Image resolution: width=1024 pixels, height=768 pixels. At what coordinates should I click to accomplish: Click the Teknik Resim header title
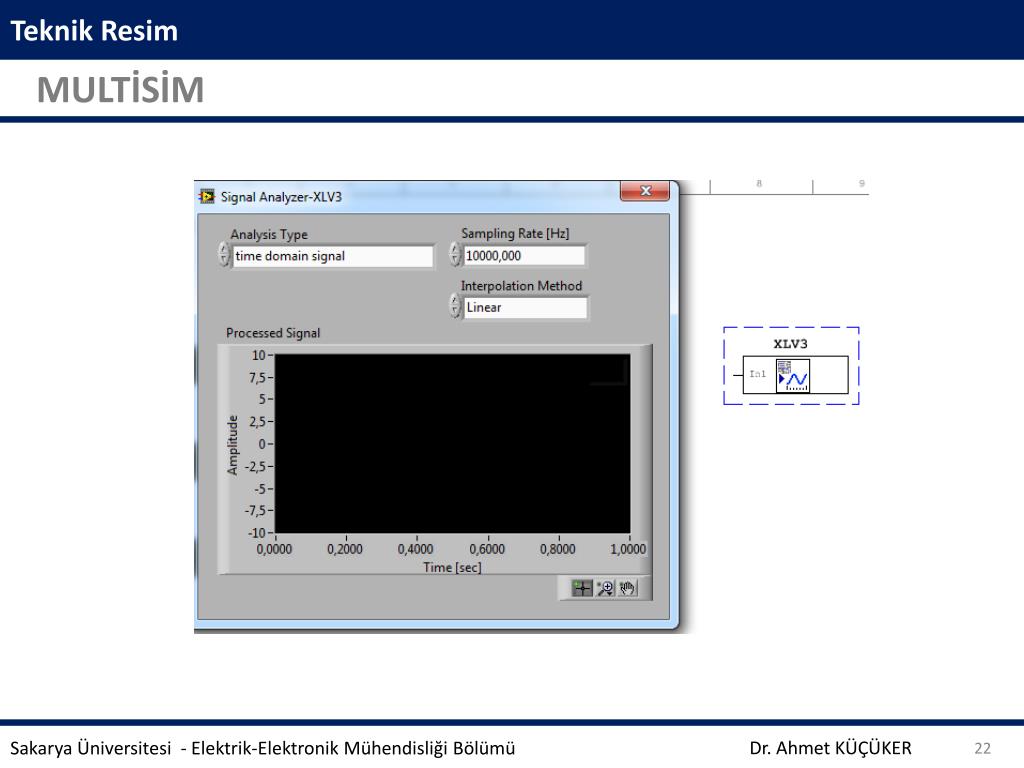click(94, 31)
